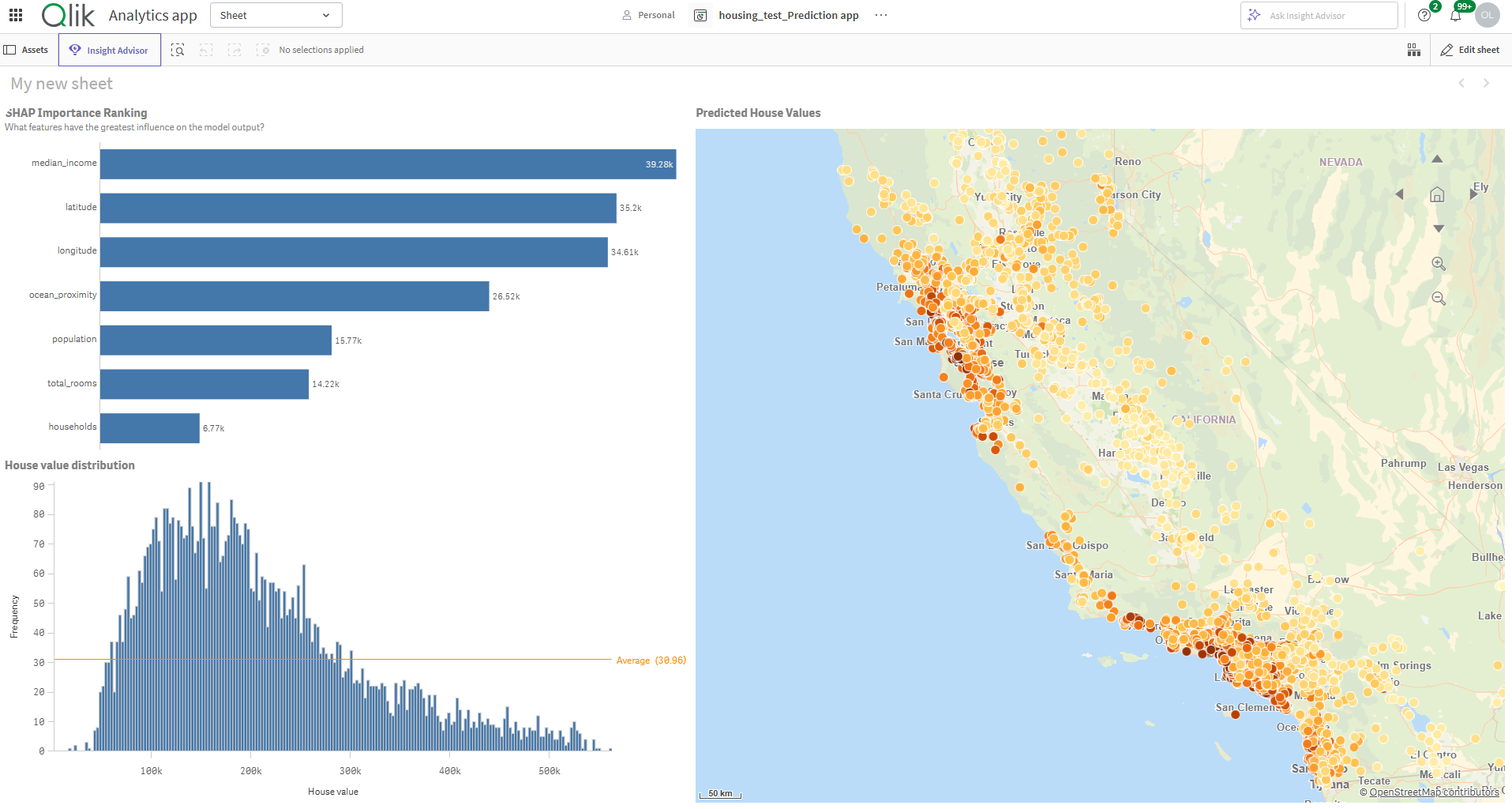Open the smart search selection tool

tap(178, 50)
